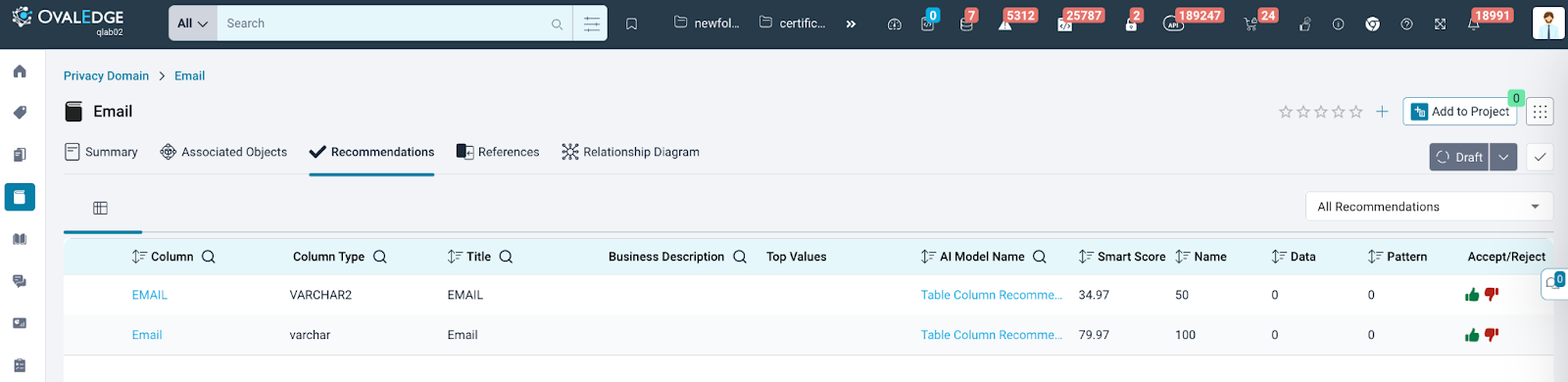This screenshot has width=1568, height=382.
Task: Click the Add to Project button
Action: click(1459, 112)
